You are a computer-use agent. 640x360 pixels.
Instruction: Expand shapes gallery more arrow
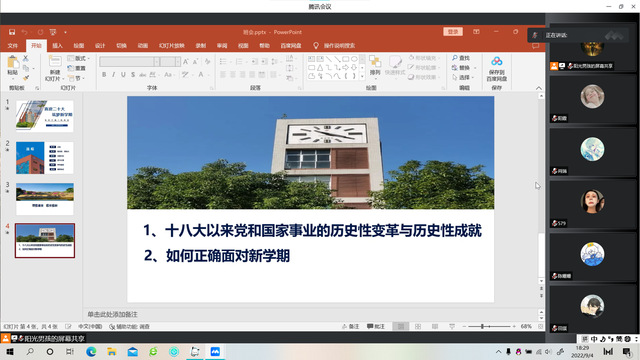tap(362, 76)
